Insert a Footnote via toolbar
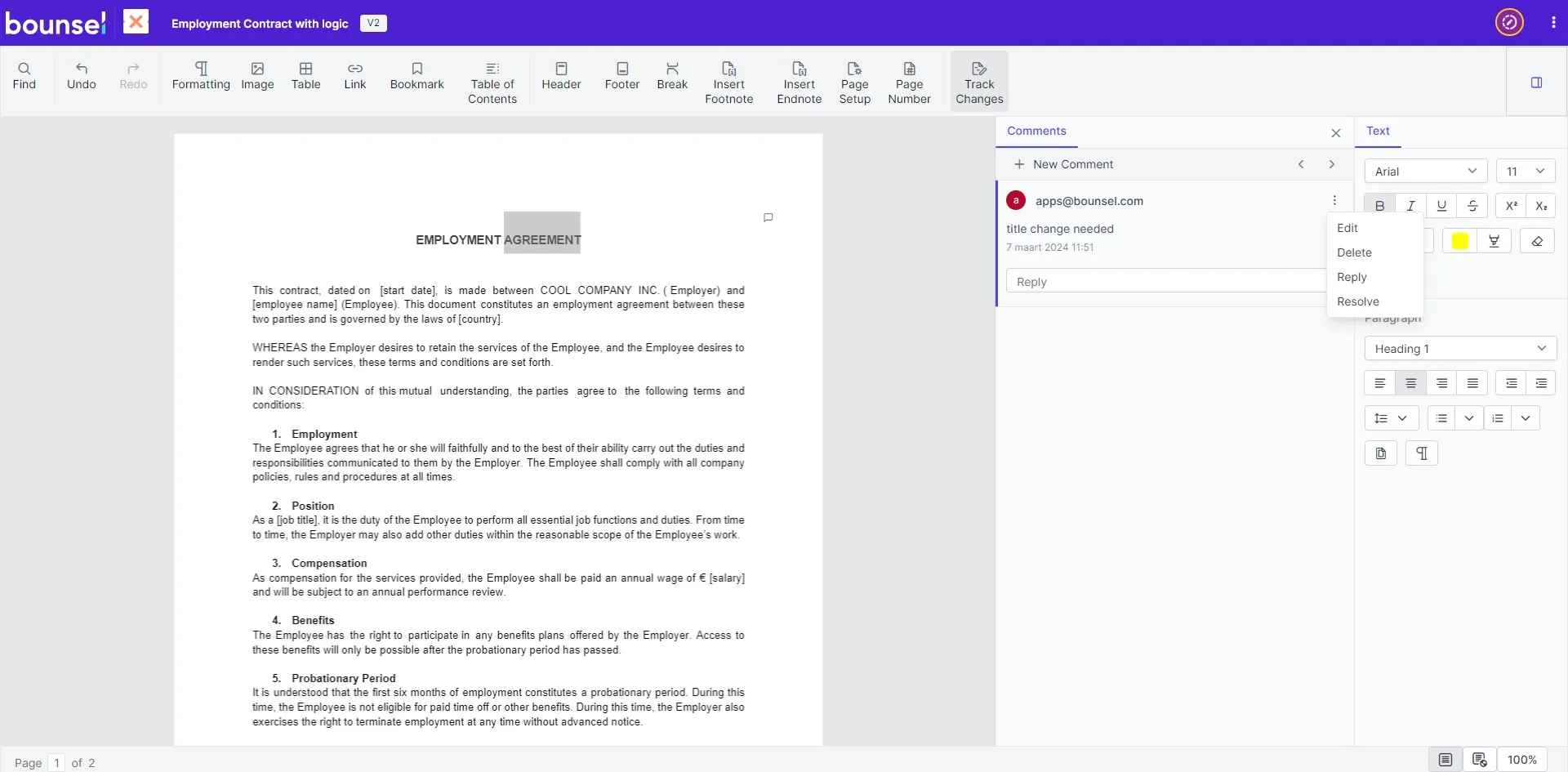1568x772 pixels. pyautogui.click(x=728, y=83)
